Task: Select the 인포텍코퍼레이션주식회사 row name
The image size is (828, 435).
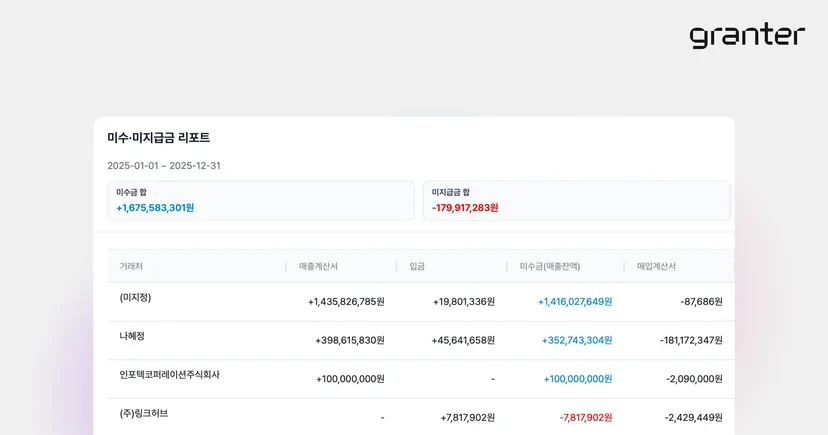Action: click(x=170, y=375)
